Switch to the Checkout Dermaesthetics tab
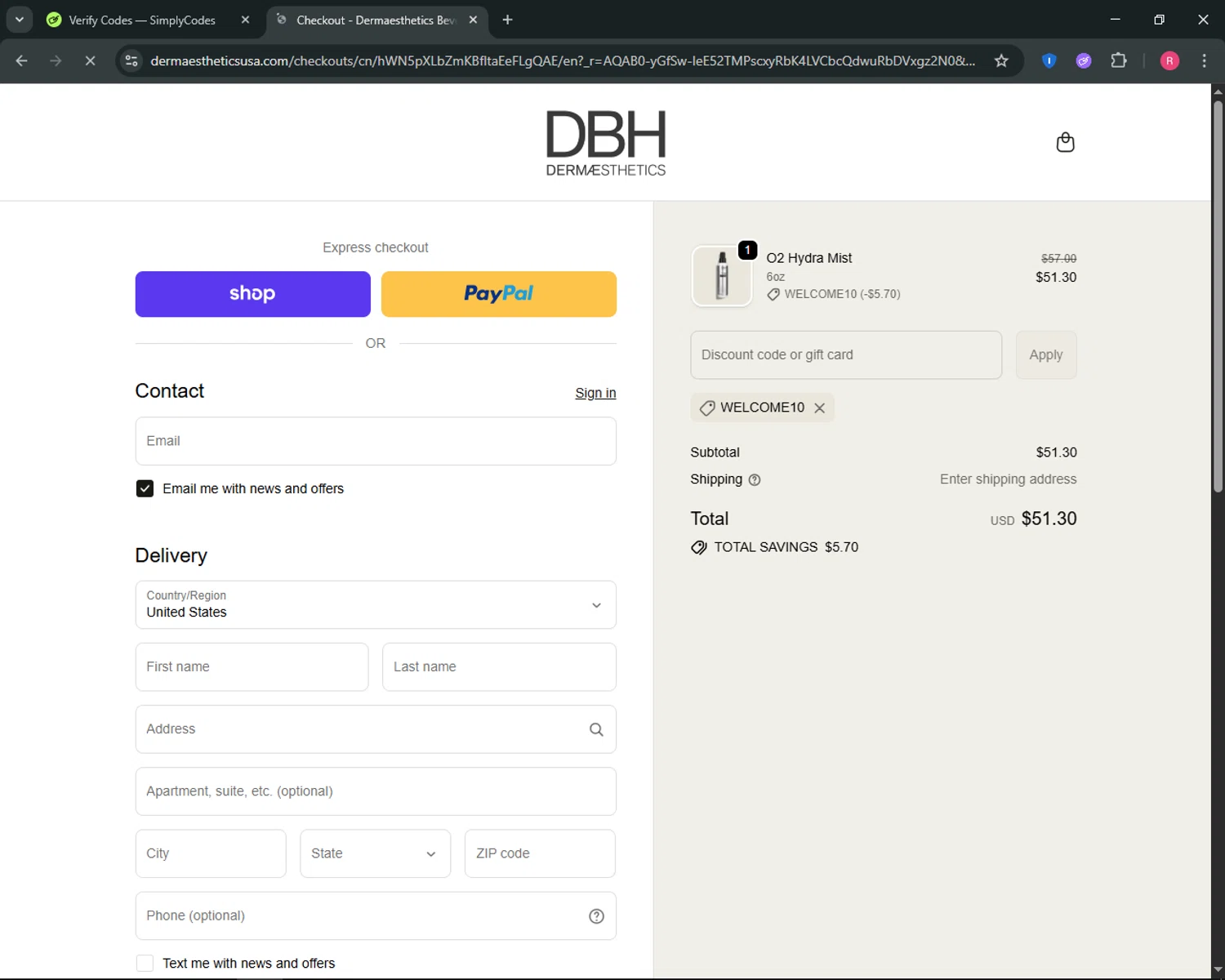 click(x=376, y=20)
